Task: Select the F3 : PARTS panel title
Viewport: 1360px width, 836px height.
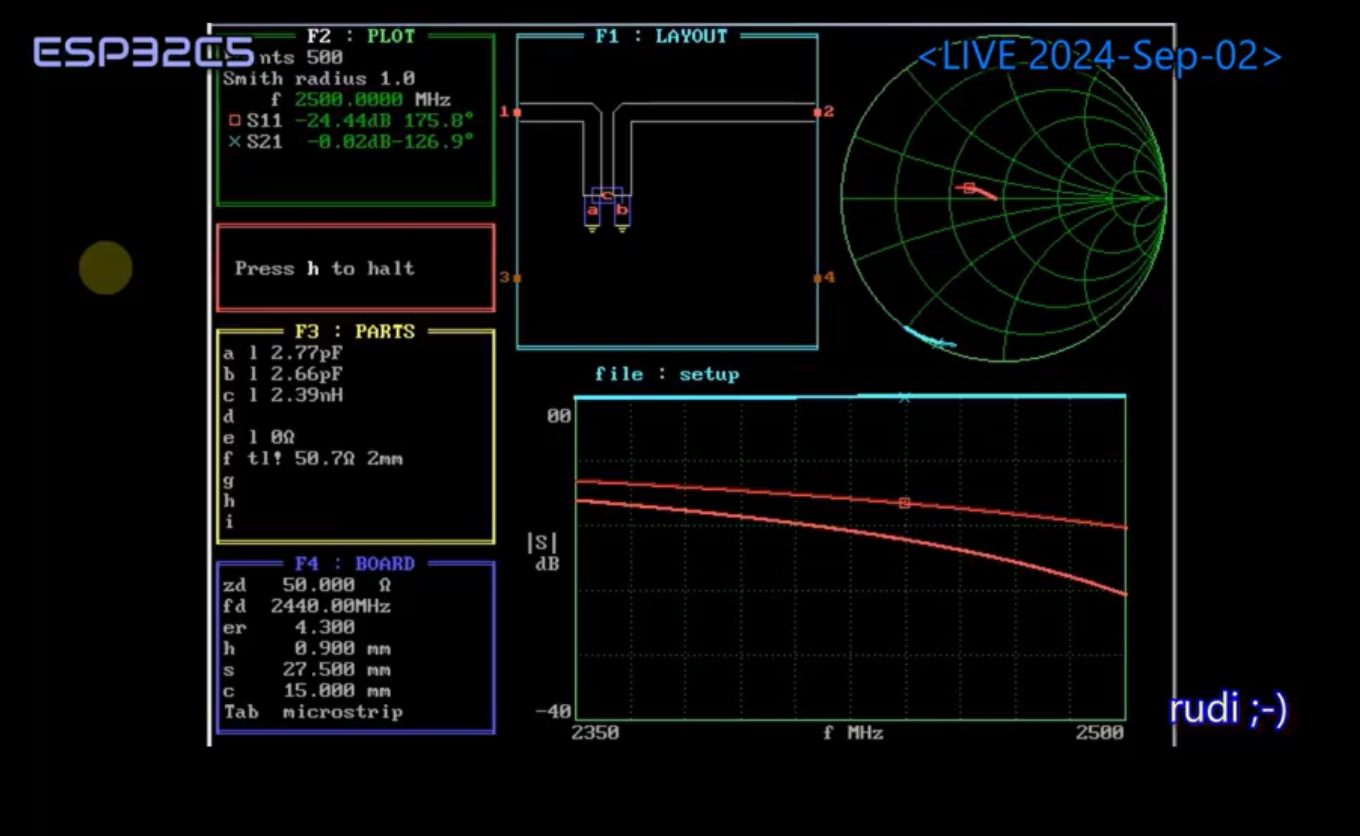Action: coord(355,331)
